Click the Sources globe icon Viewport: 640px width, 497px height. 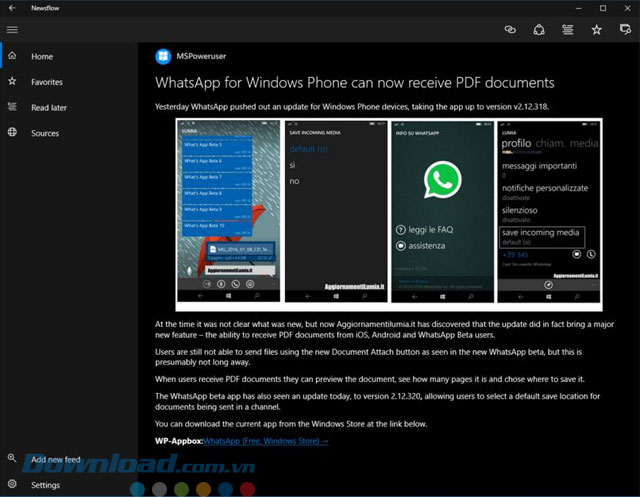coord(12,132)
